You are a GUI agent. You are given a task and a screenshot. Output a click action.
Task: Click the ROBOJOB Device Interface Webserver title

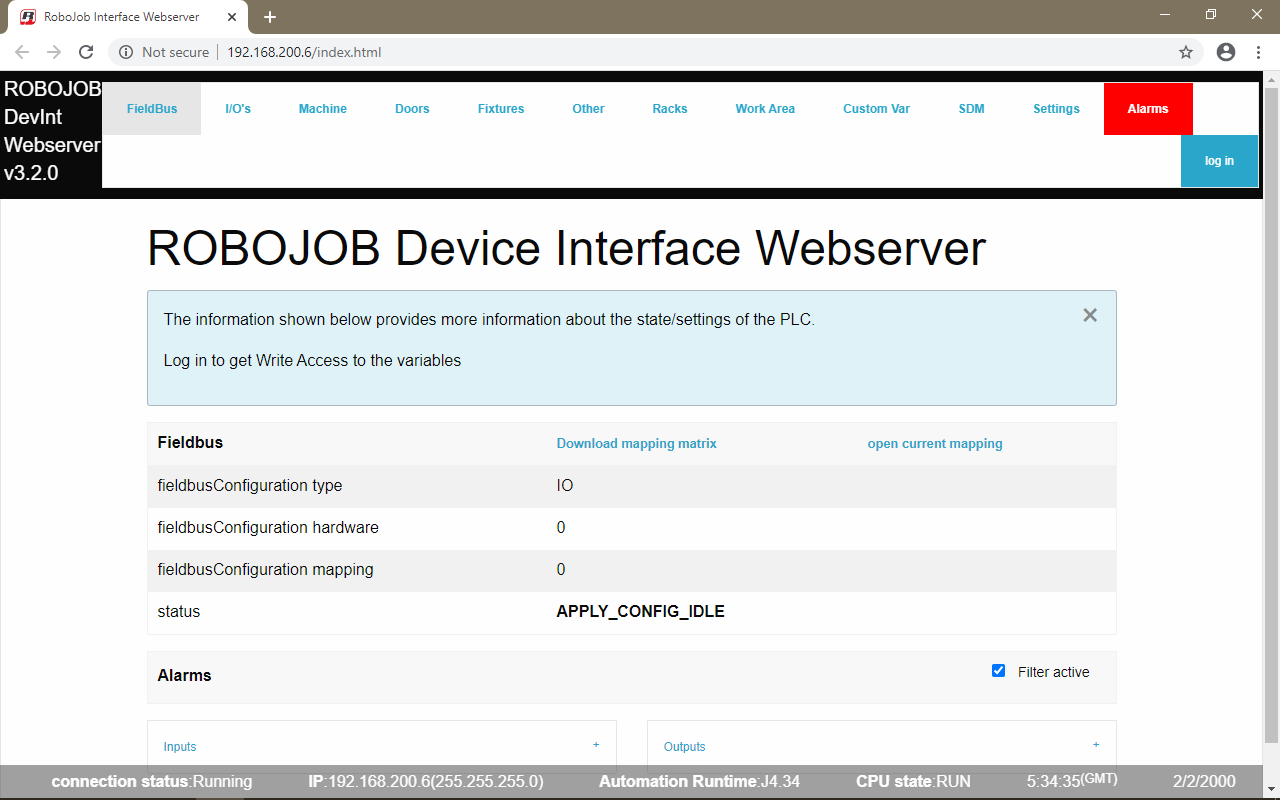click(x=566, y=248)
